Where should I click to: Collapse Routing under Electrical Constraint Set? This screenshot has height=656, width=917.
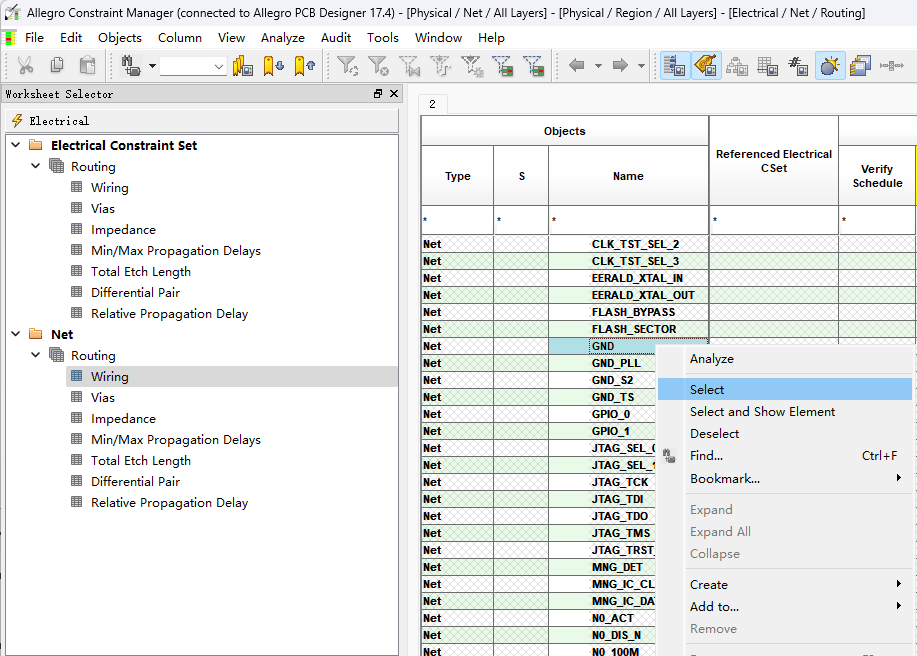click(36, 166)
